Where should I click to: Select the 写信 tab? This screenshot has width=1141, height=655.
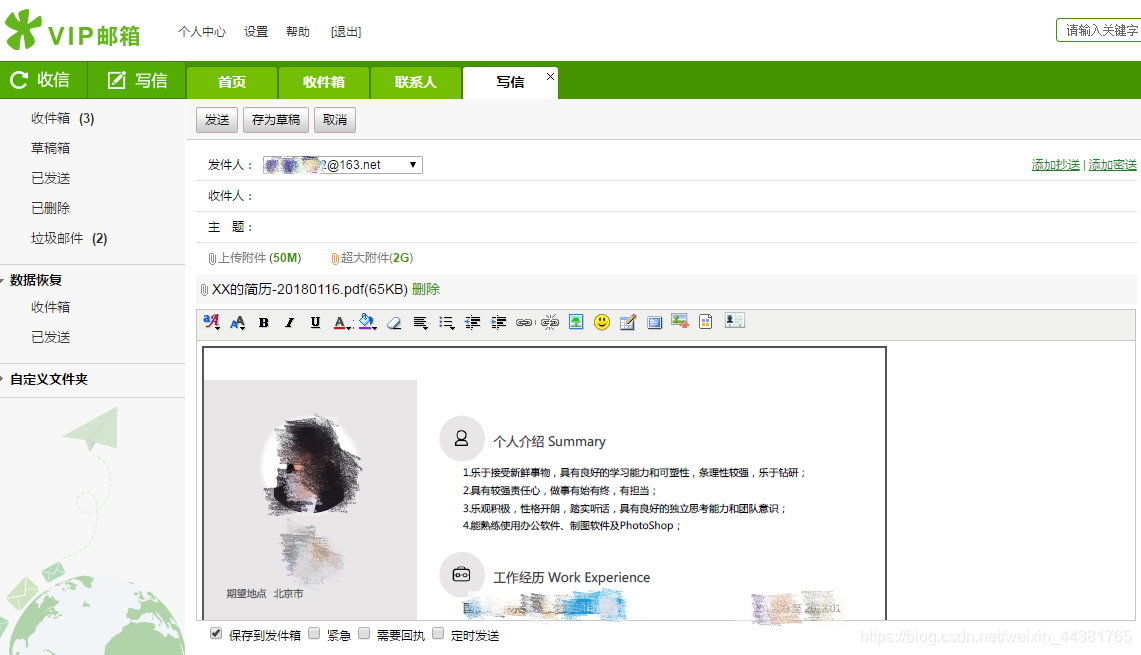(510, 82)
